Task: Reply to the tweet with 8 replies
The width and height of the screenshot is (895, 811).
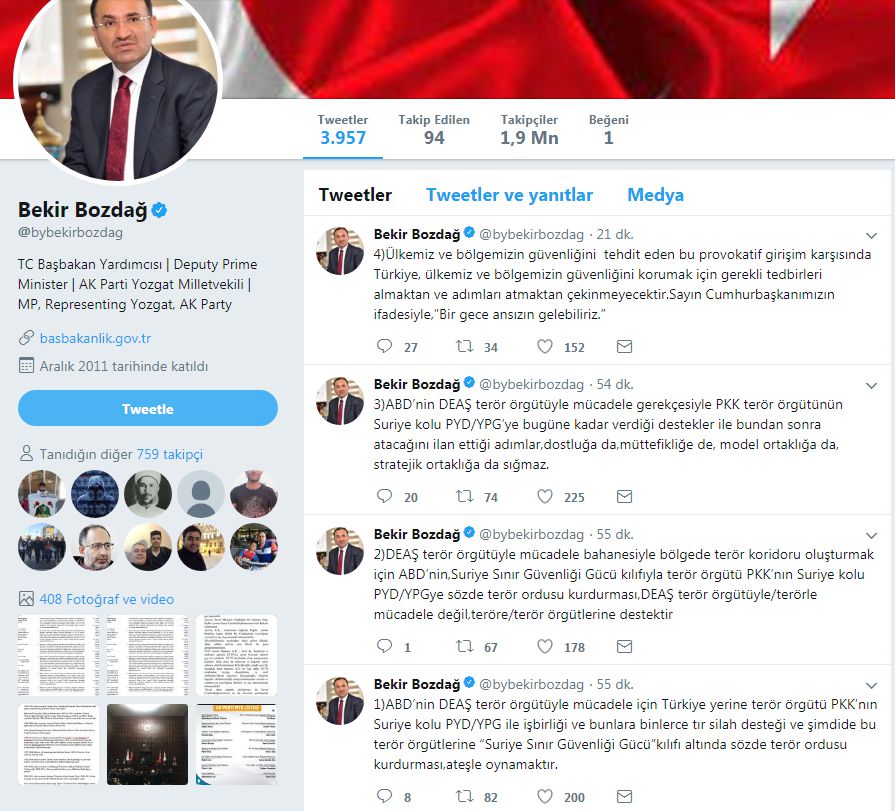Action: (385, 796)
